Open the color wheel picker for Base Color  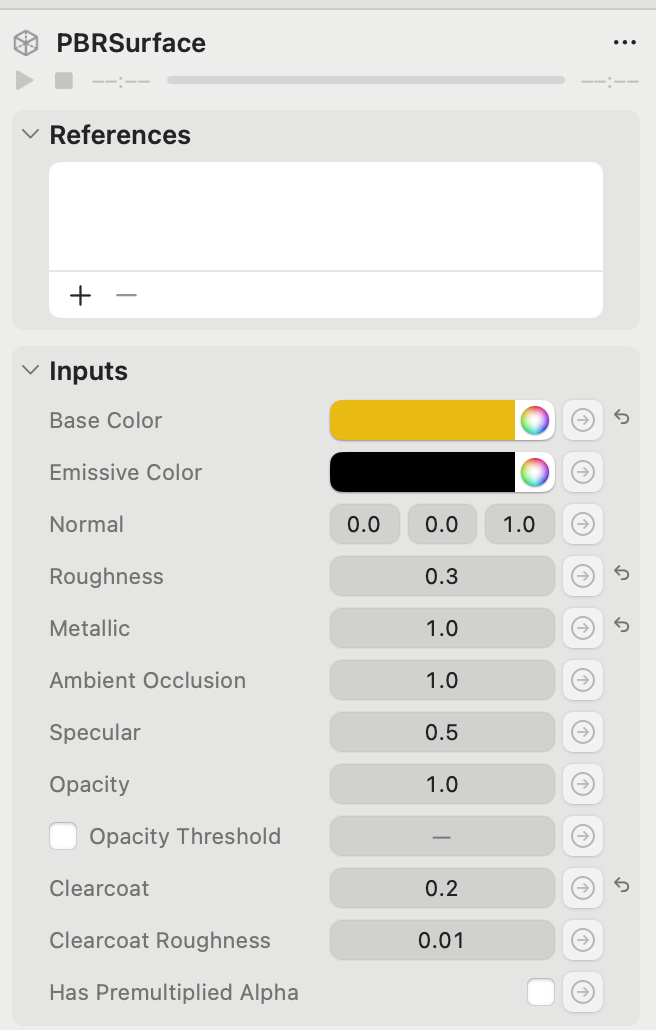tap(534, 420)
